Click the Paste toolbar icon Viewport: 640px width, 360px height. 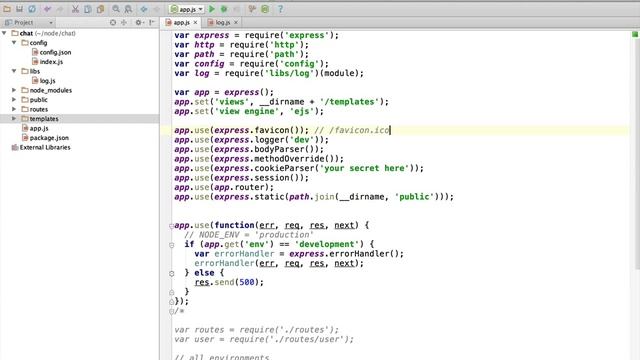point(100,9)
